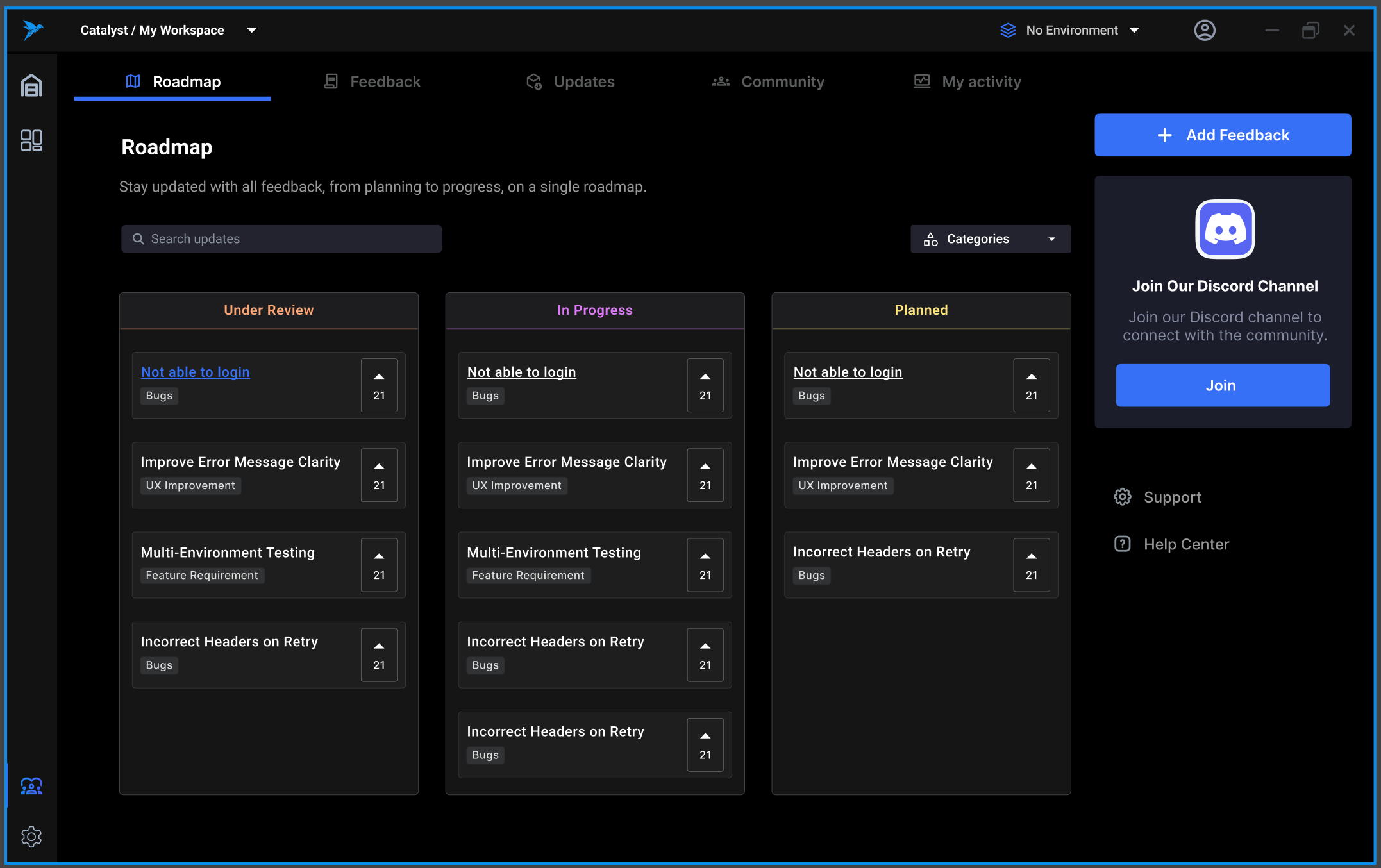1381x868 pixels.
Task: Click the Join Our Discord Channel heading
Action: [x=1225, y=286]
